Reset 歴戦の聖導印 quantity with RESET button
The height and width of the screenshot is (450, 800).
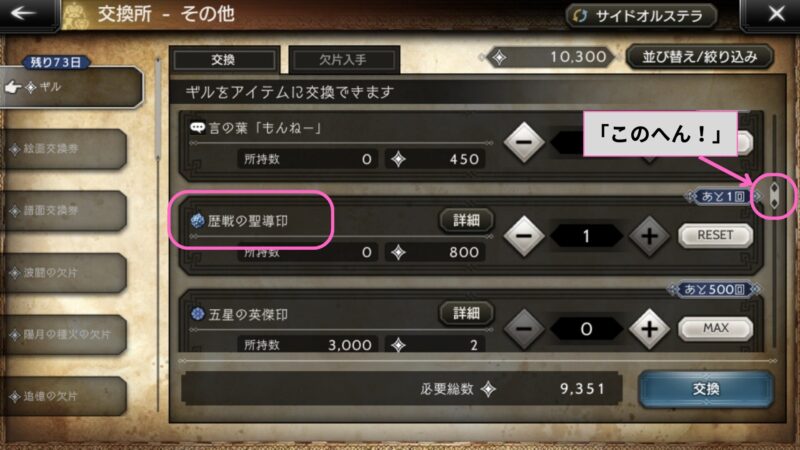click(715, 235)
